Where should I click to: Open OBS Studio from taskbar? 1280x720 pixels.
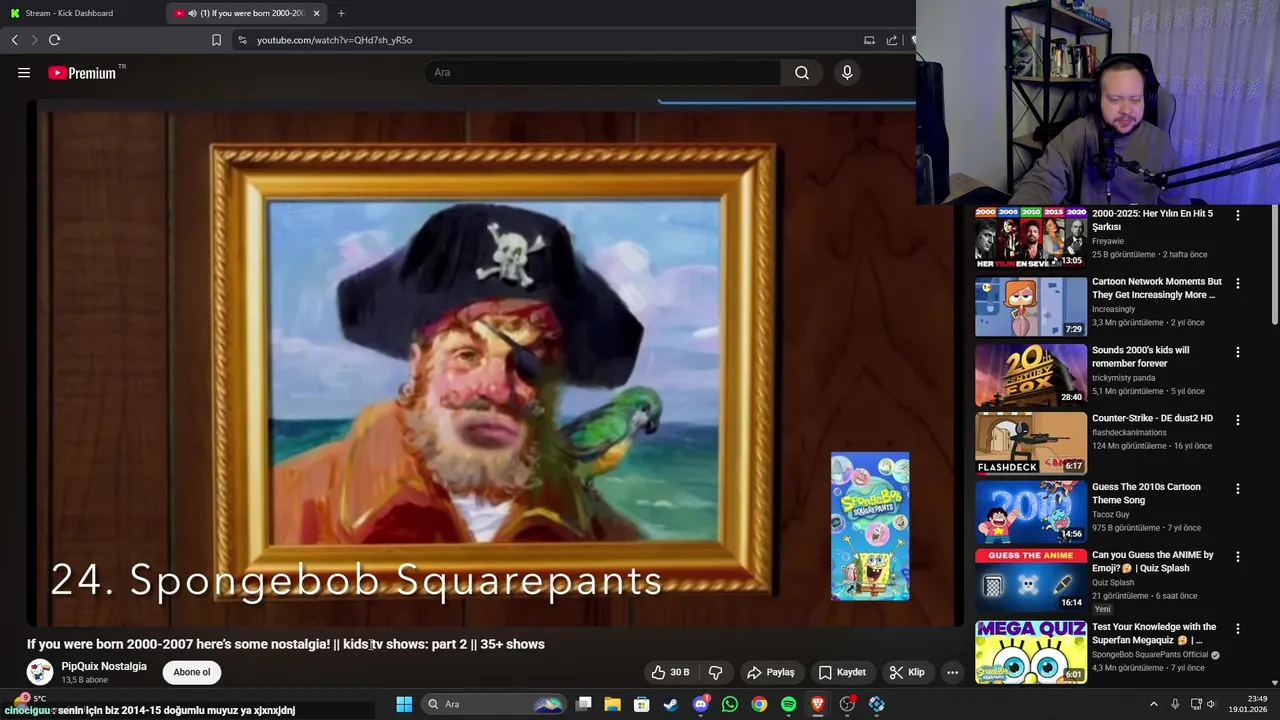click(x=847, y=704)
